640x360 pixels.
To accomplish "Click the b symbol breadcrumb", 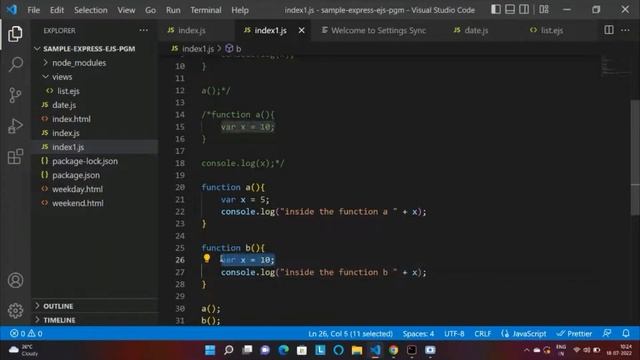I will (233, 49).
